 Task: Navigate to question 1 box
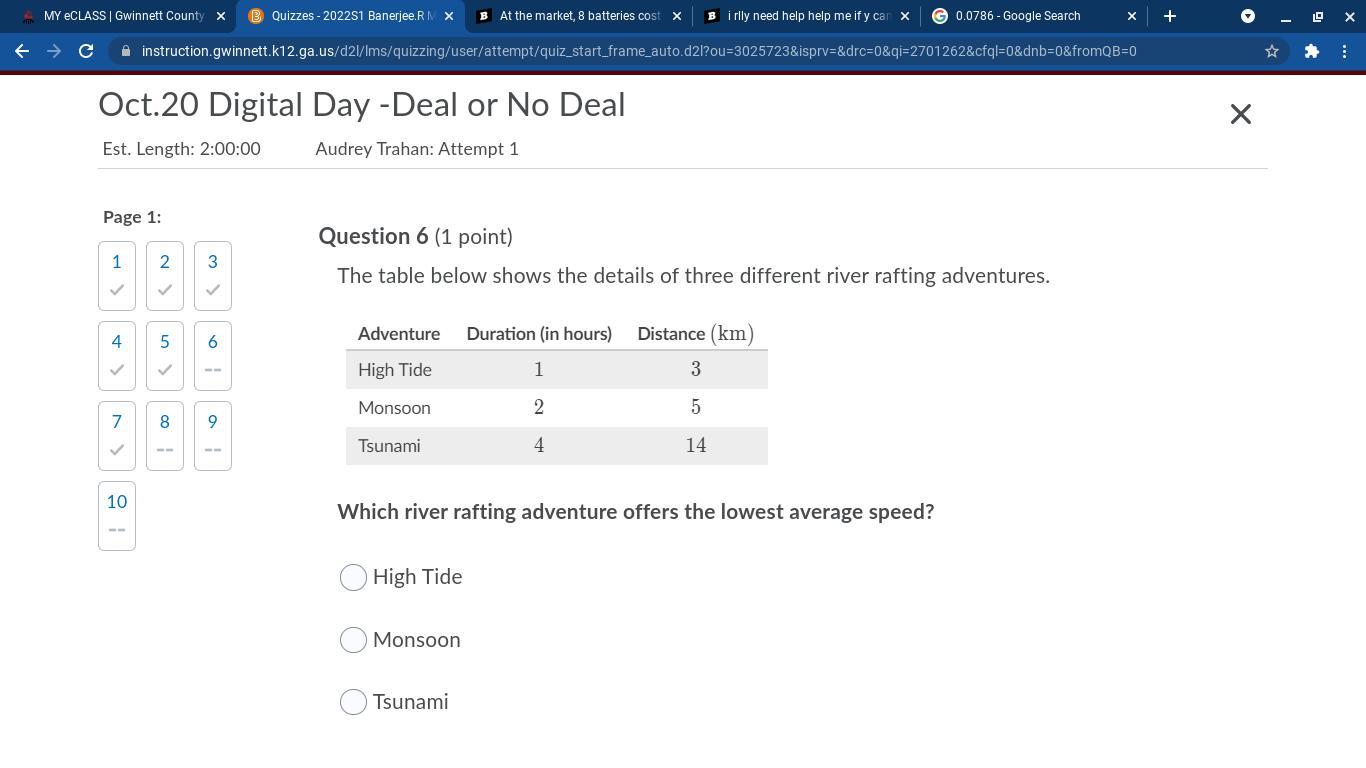point(117,275)
